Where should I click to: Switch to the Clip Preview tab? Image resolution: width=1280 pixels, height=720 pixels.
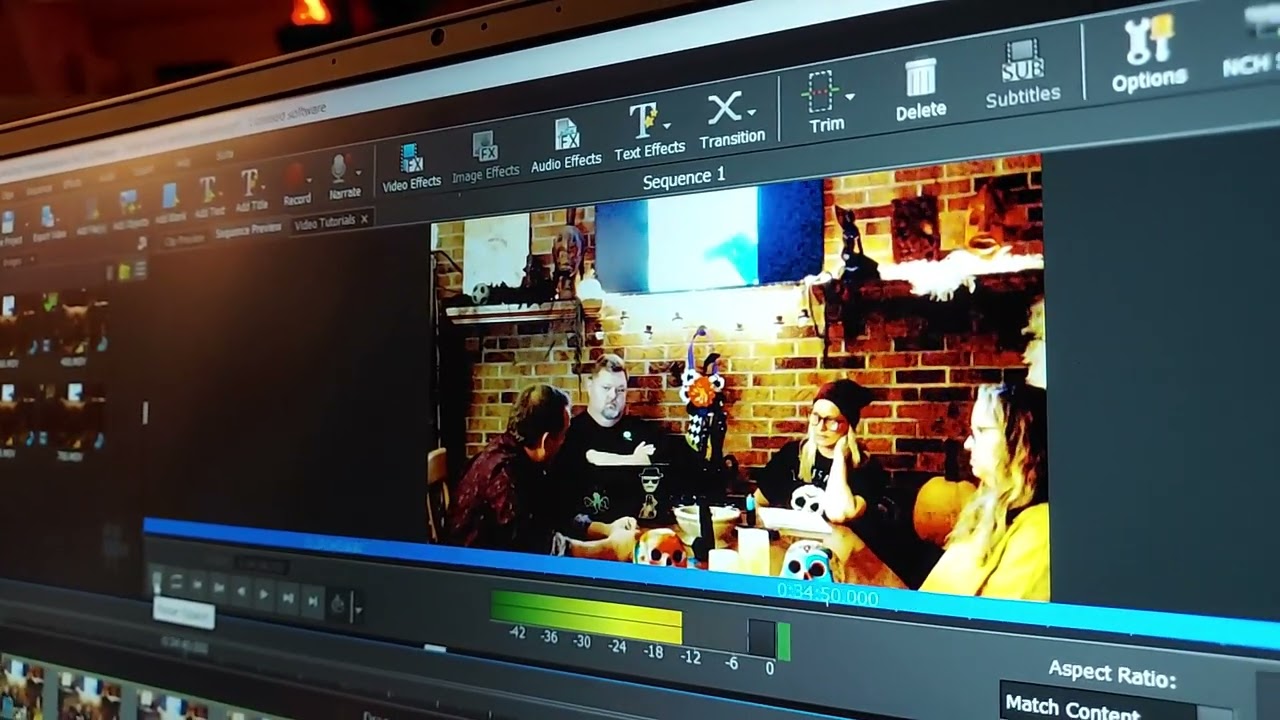tap(184, 238)
